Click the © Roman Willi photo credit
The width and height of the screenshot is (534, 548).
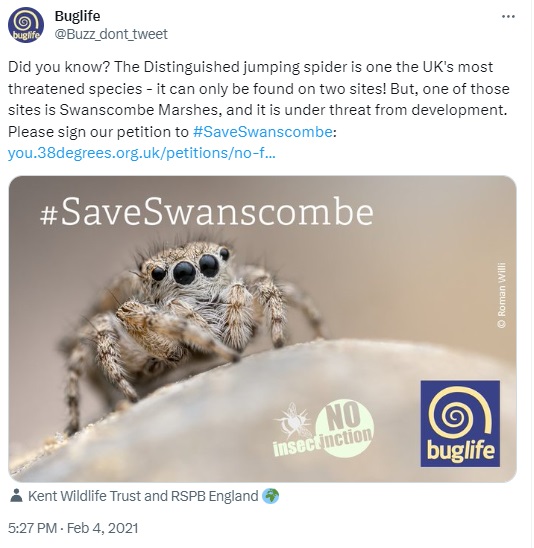[501, 295]
